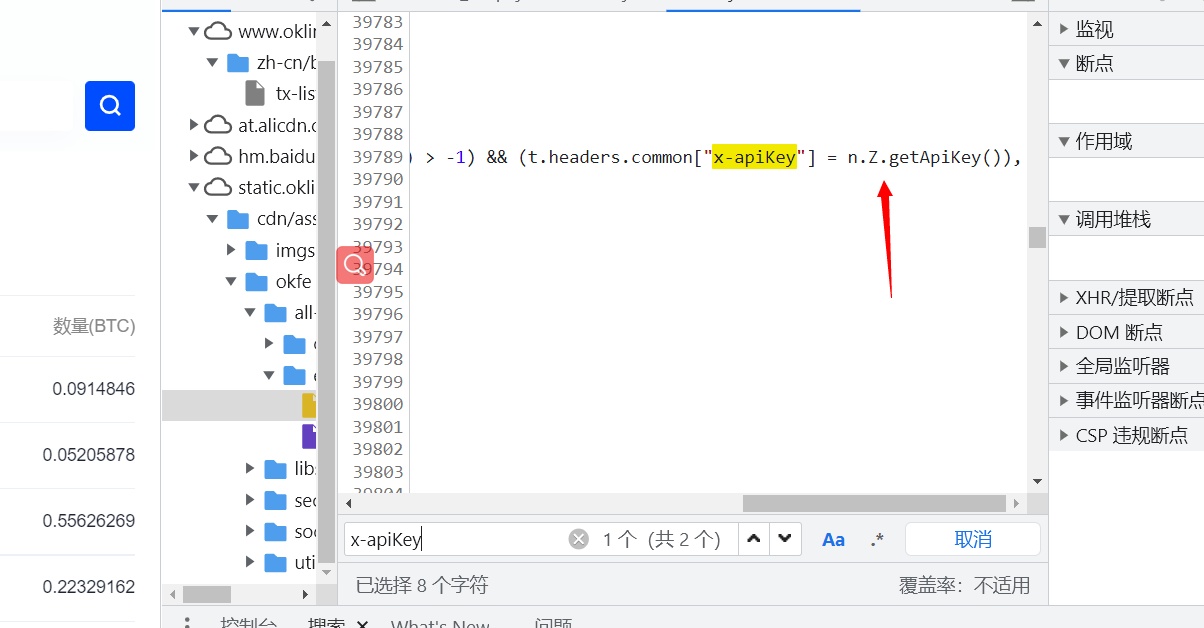Click the imgs folder icon

coord(257,250)
